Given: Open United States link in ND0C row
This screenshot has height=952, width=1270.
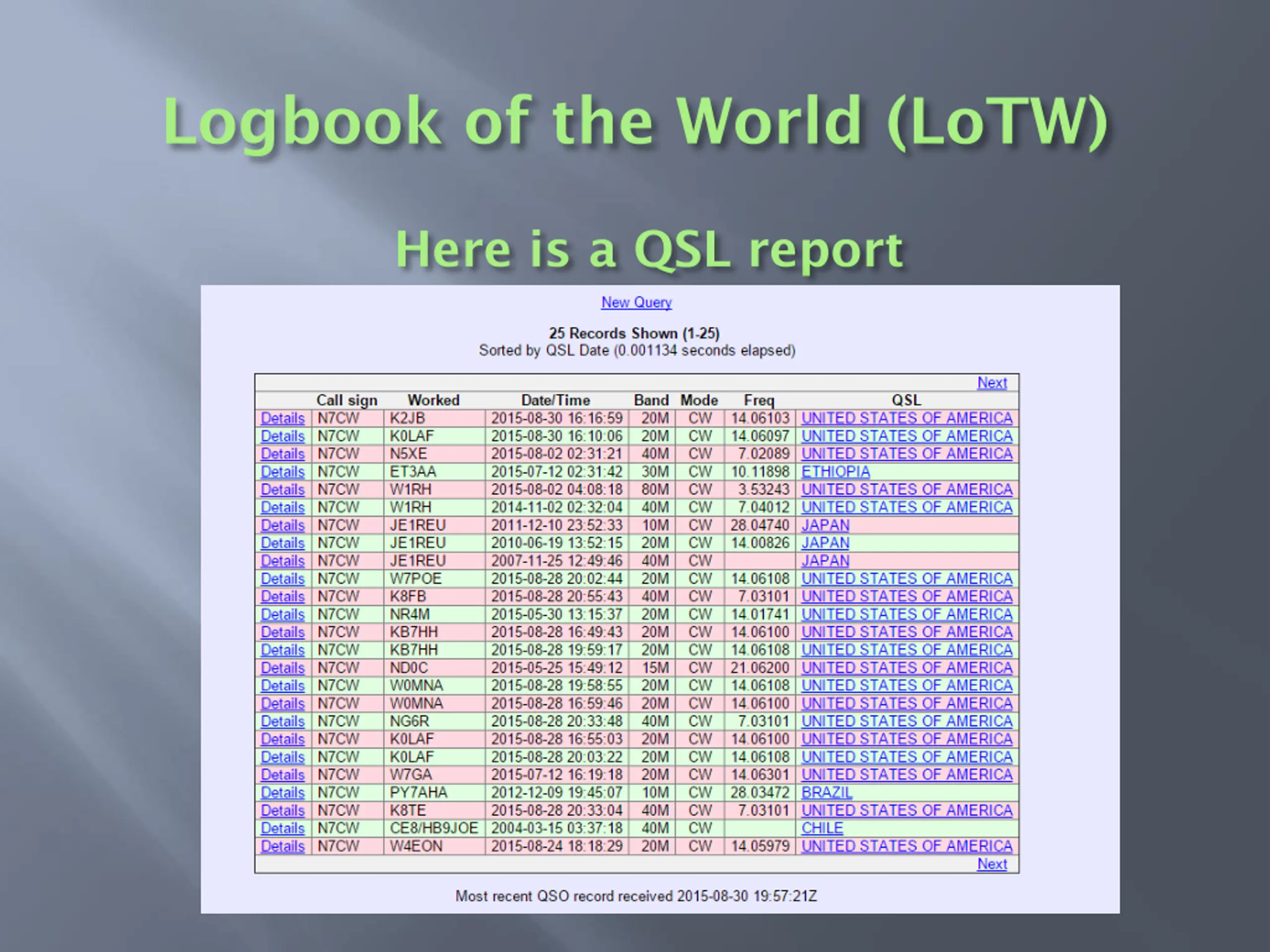Looking at the screenshot, I should (907, 668).
